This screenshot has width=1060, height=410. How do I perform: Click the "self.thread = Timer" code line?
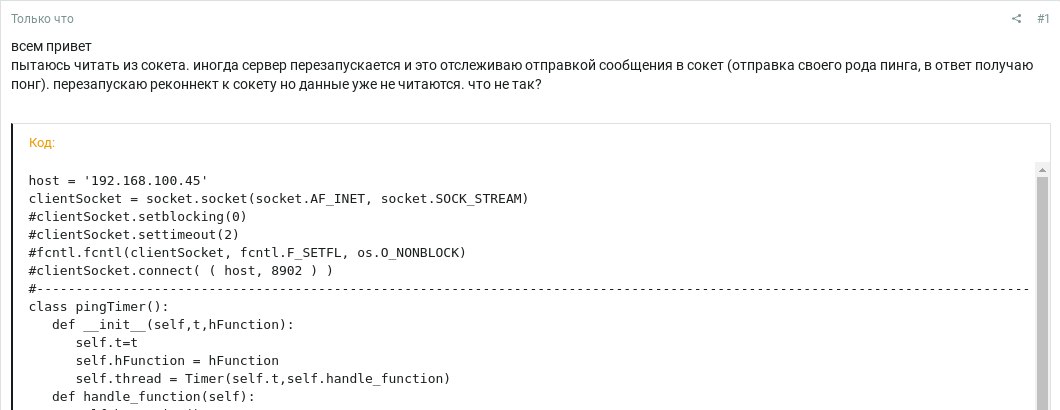click(x=263, y=379)
